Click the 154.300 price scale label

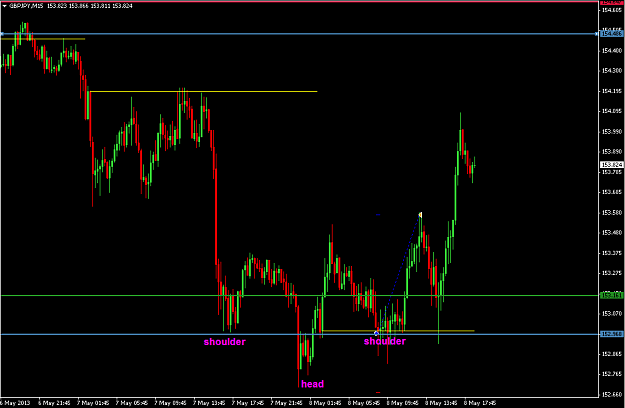pos(611,71)
